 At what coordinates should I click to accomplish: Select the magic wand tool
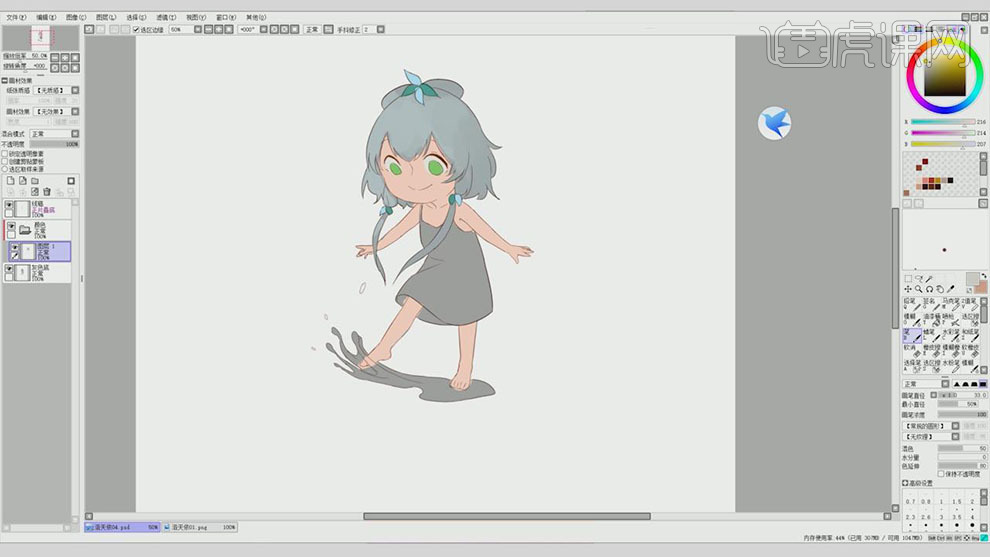929,279
